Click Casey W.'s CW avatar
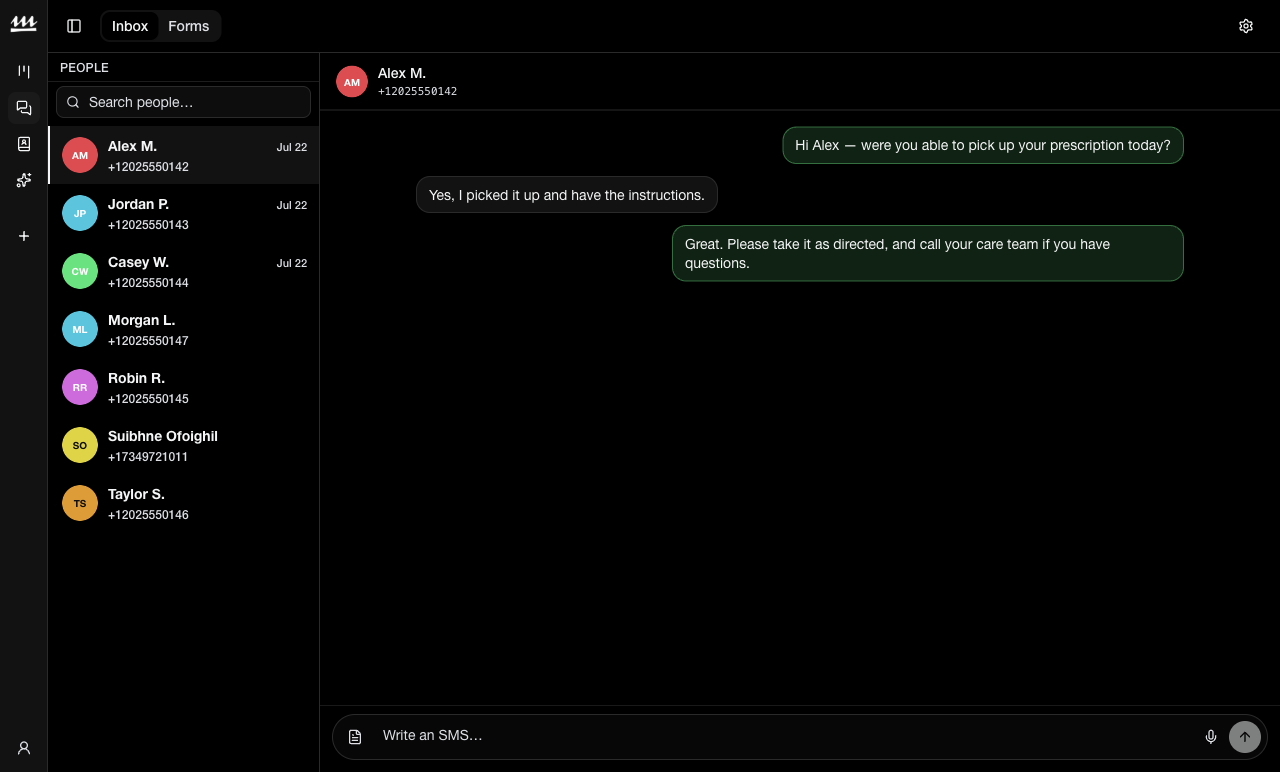The width and height of the screenshot is (1280, 772). tap(80, 271)
